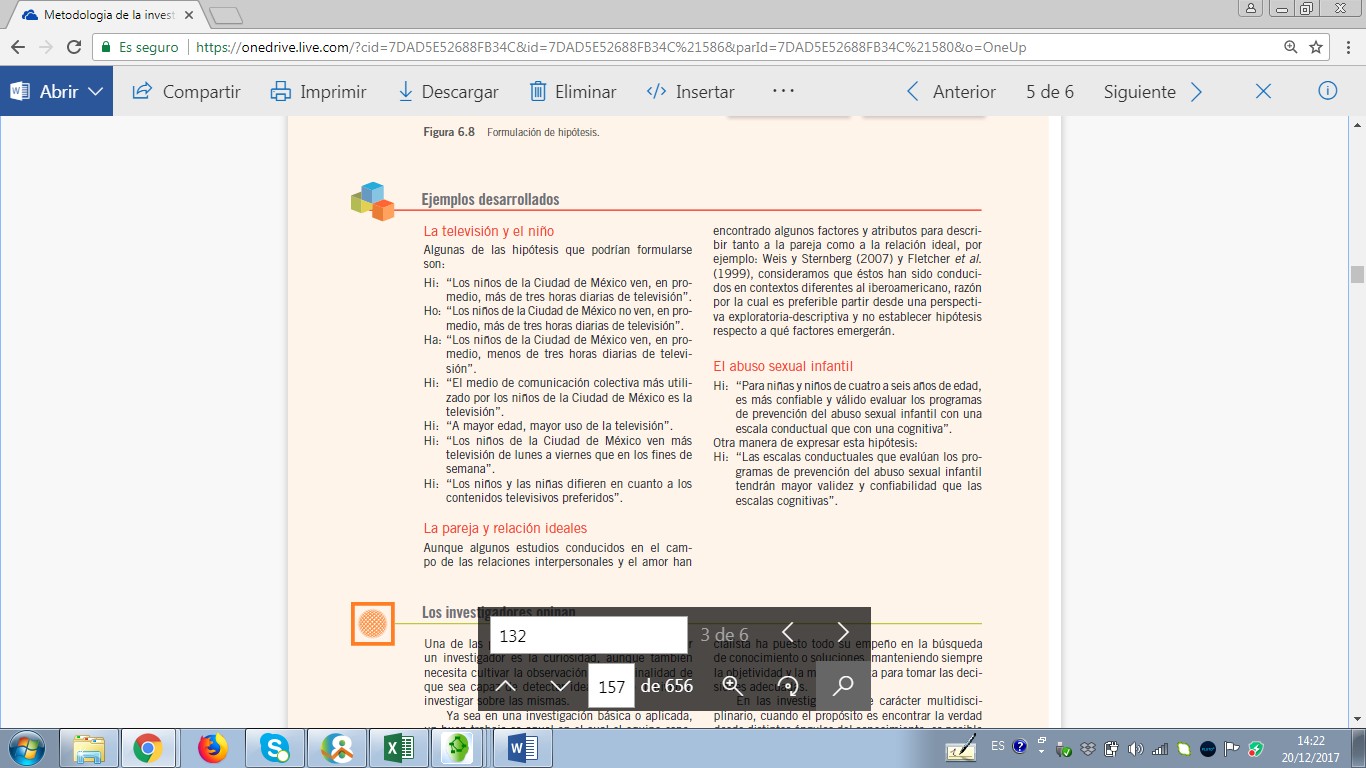Screen dimensions: 1366x768
Task: Click the zoom in magnifier icon
Action: [x=732, y=686]
